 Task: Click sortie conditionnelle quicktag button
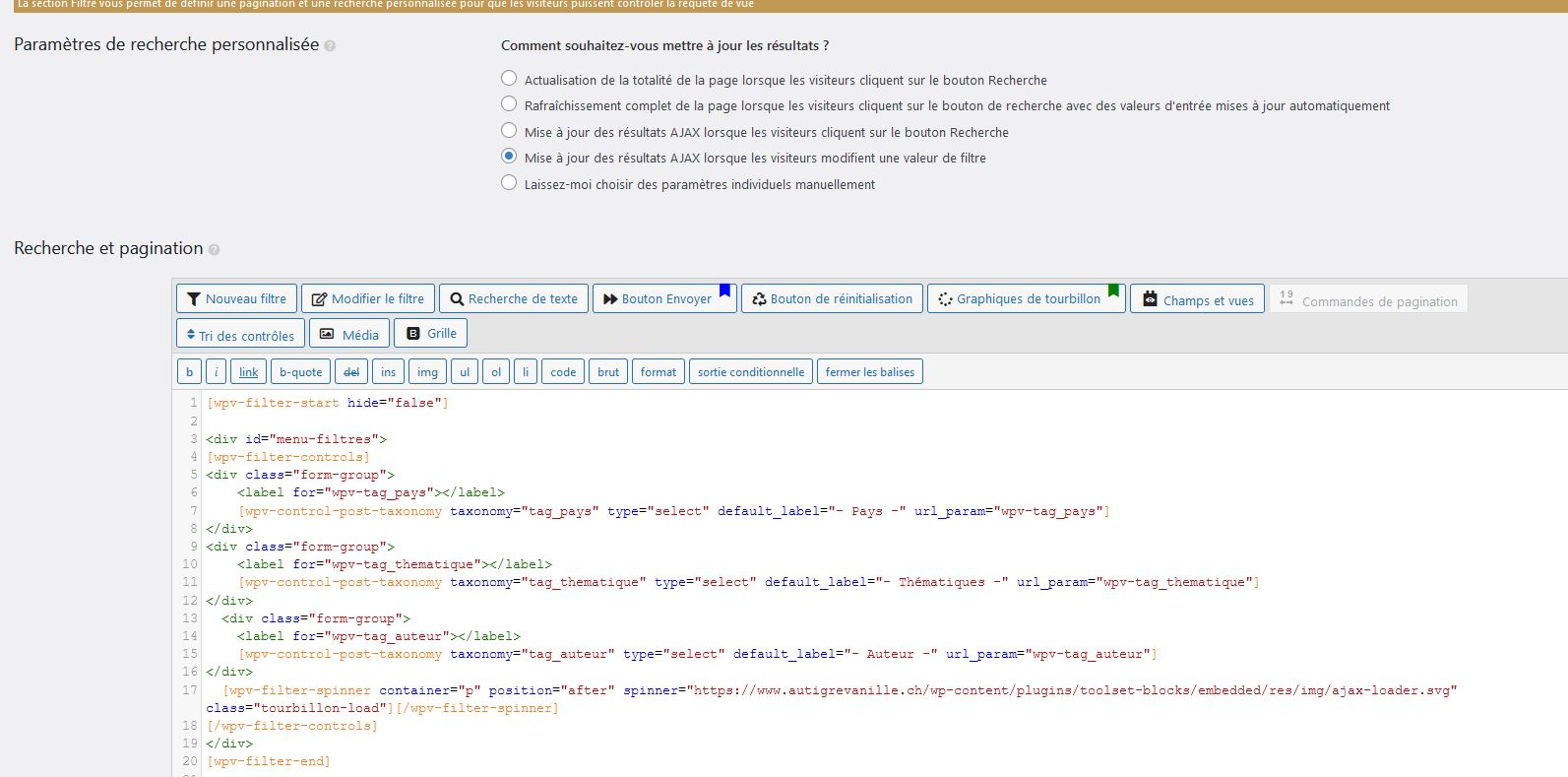pyautogui.click(x=751, y=371)
